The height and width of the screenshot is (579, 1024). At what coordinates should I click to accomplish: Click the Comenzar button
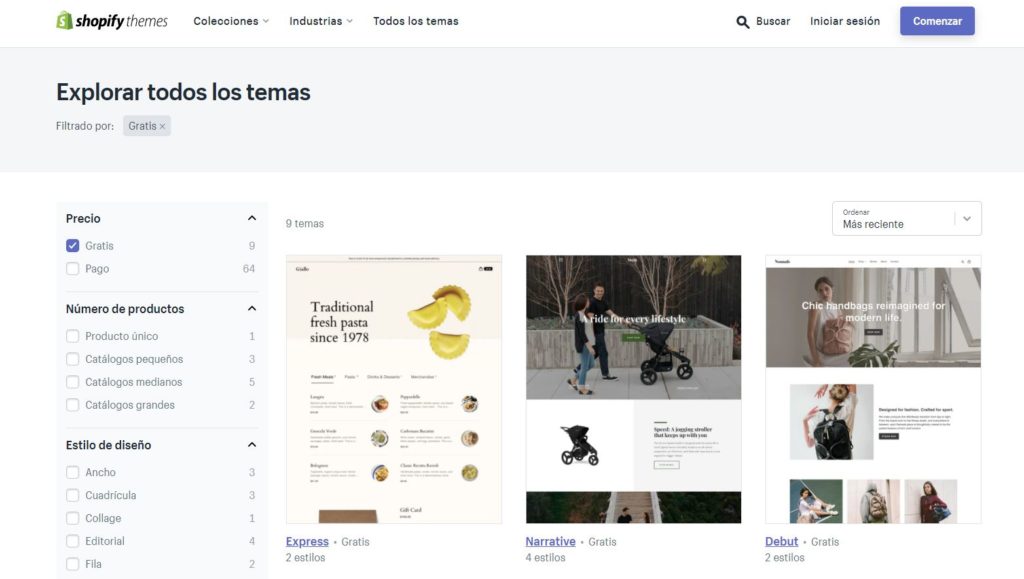(x=937, y=21)
